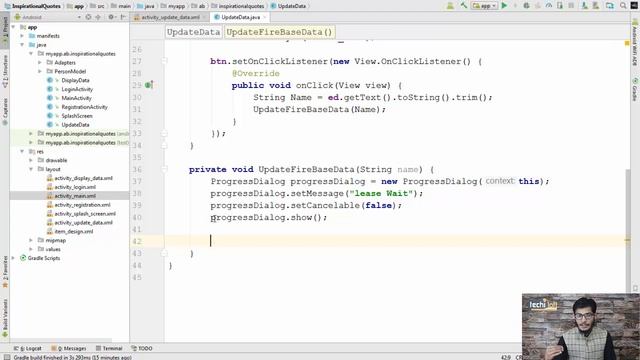Viewport: 640px width, 360px height.
Task: Click the hammer Make Project icon
Action: pyautogui.click(x=464, y=6)
